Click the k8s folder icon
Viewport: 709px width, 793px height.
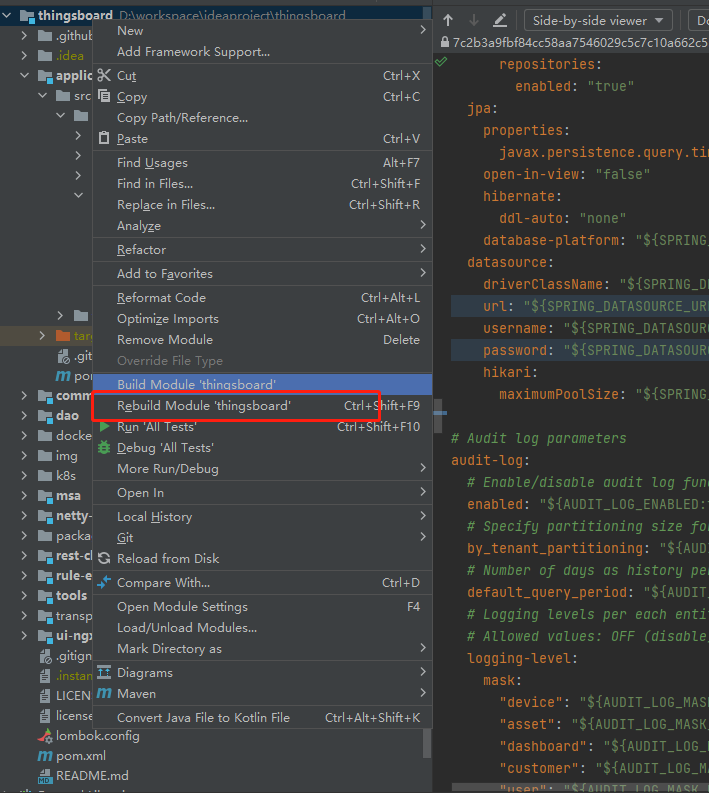tap(45, 476)
